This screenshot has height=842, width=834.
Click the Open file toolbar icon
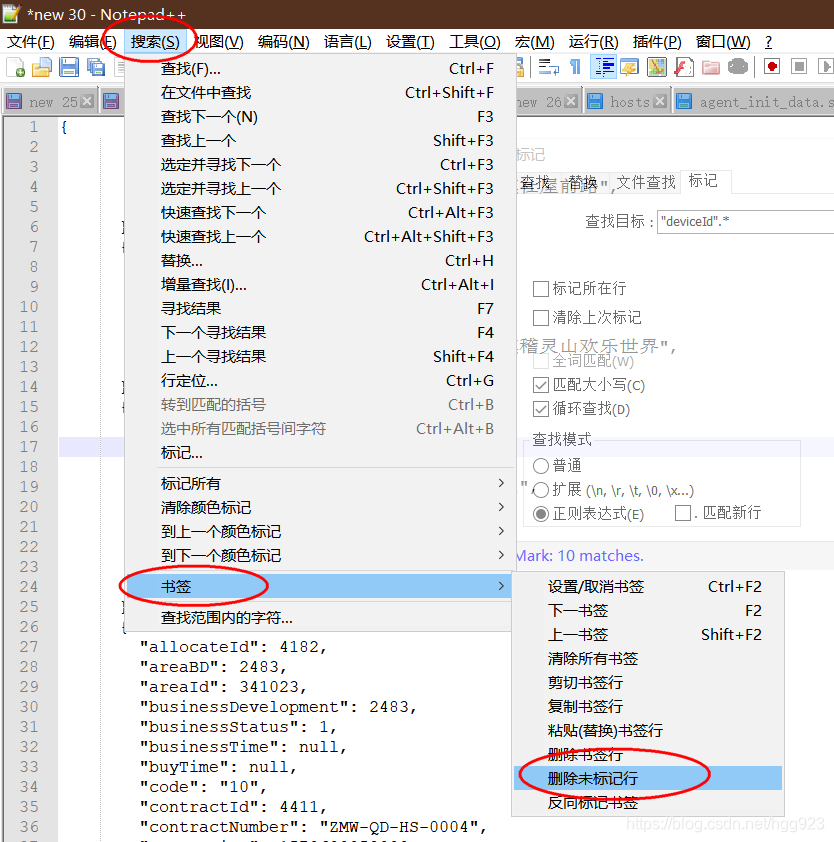(42, 67)
